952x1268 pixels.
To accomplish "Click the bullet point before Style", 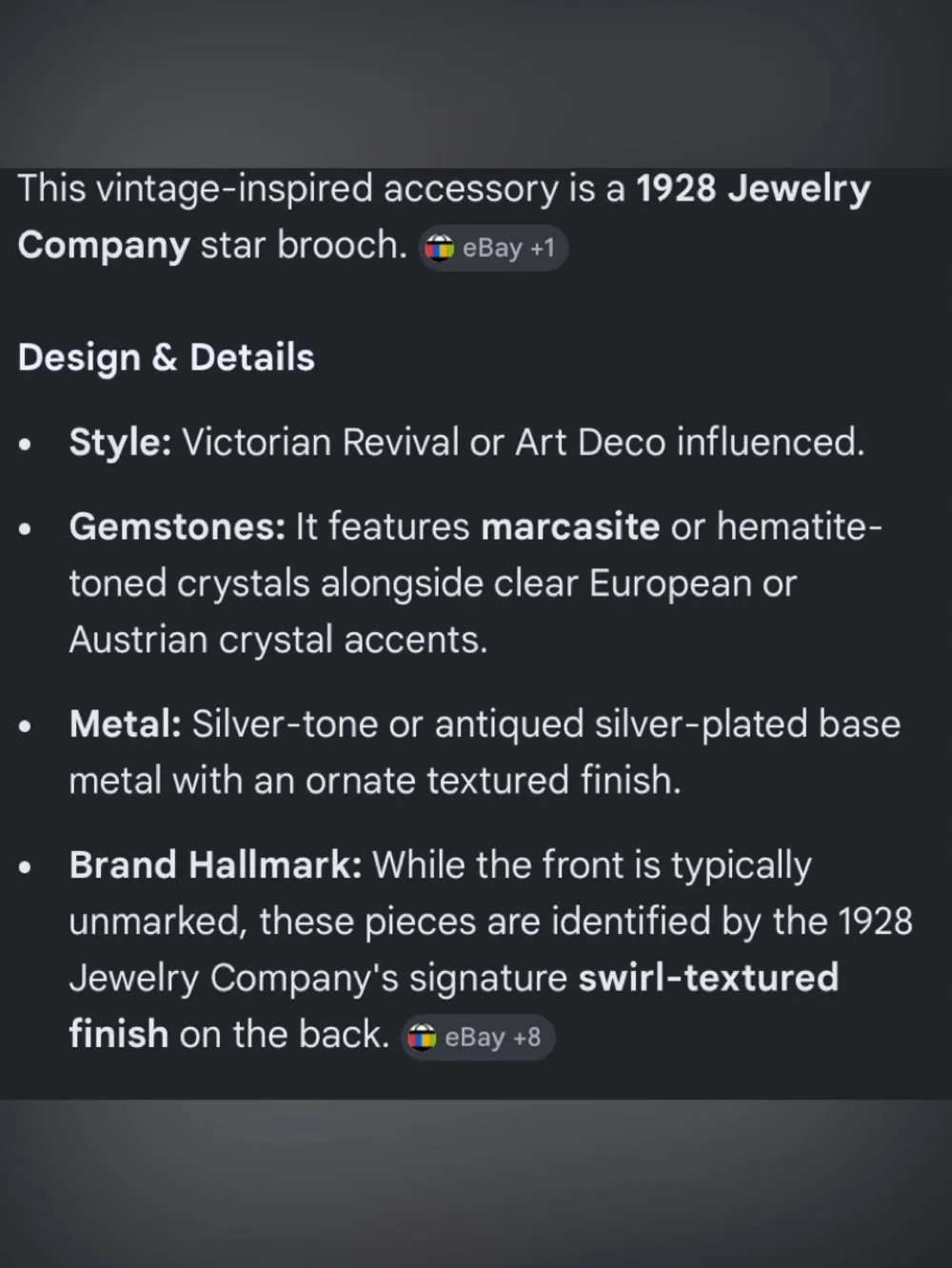I will 26,445.
